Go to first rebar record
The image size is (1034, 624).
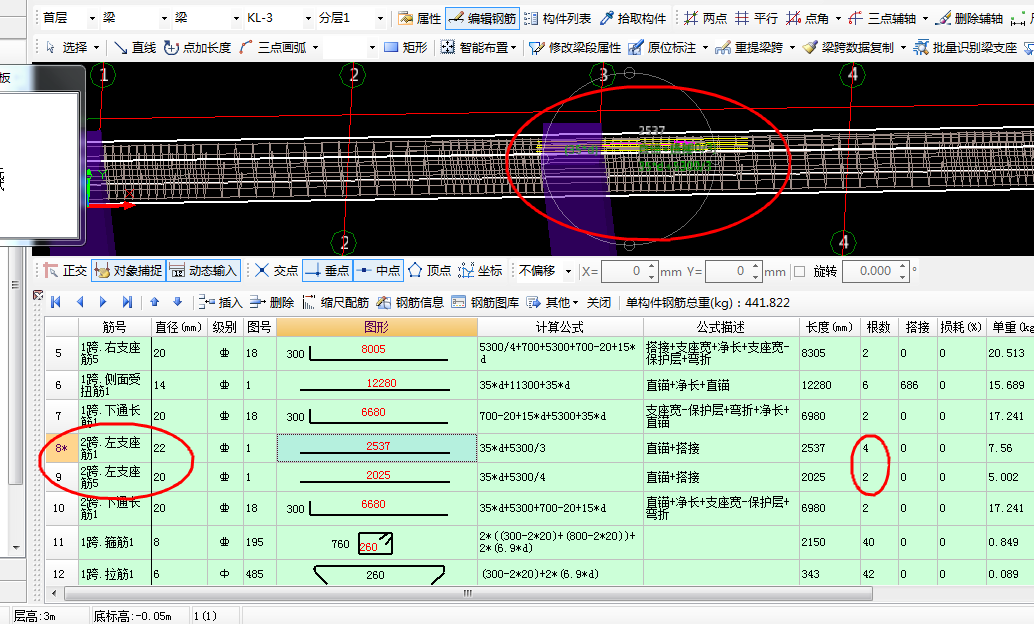coord(55,302)
